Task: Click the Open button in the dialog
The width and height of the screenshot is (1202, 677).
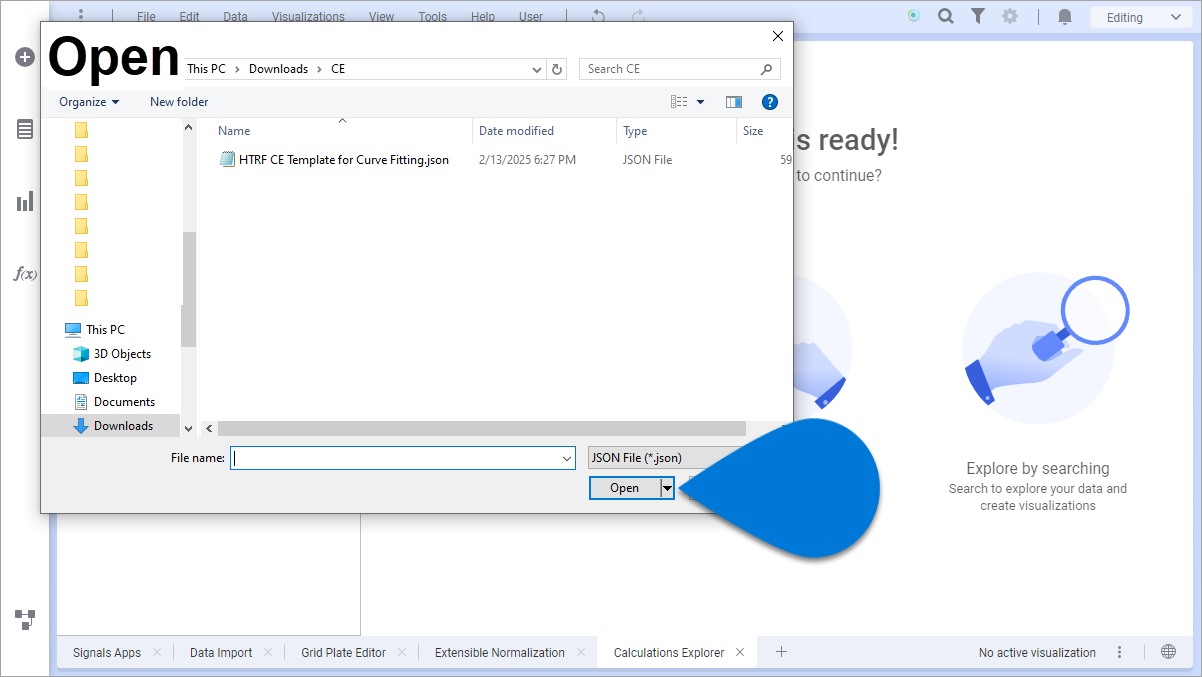Action: (x=624, y=488)
